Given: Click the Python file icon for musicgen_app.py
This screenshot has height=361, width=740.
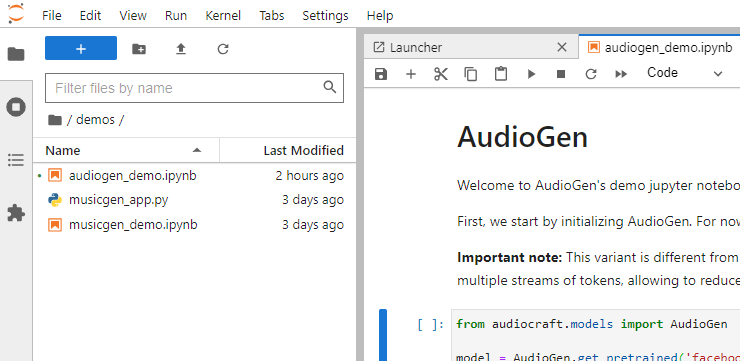Looking at the screenshot, I should [55, 200].
